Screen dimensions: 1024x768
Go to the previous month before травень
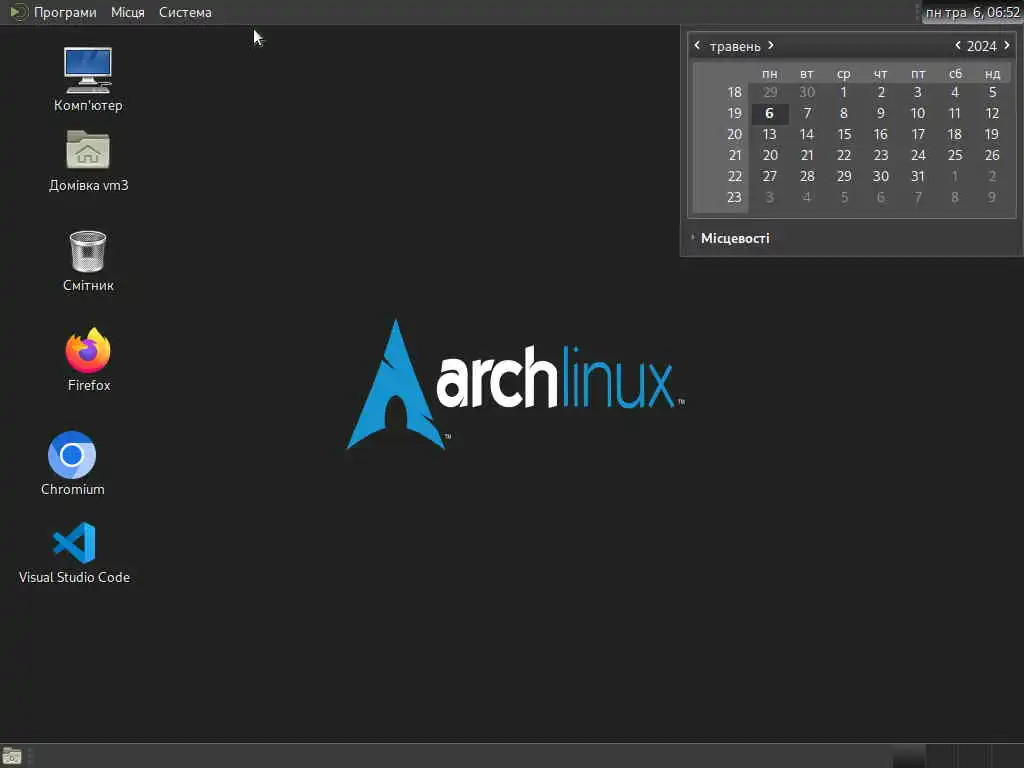click(x=697, y=45)
